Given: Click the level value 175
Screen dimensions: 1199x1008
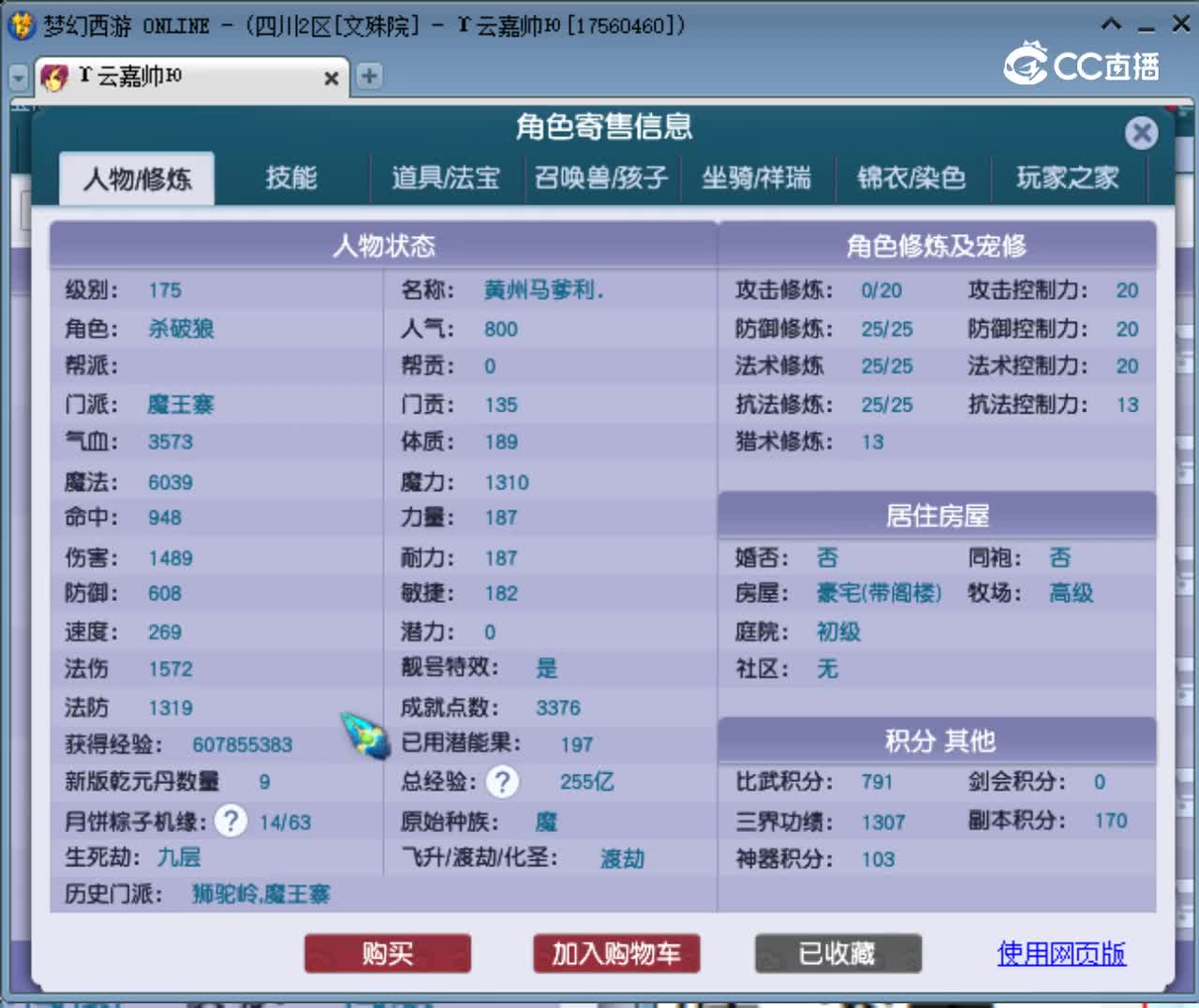Looking at the screenshot, I should pyautogui.click(x=165, y=290).
